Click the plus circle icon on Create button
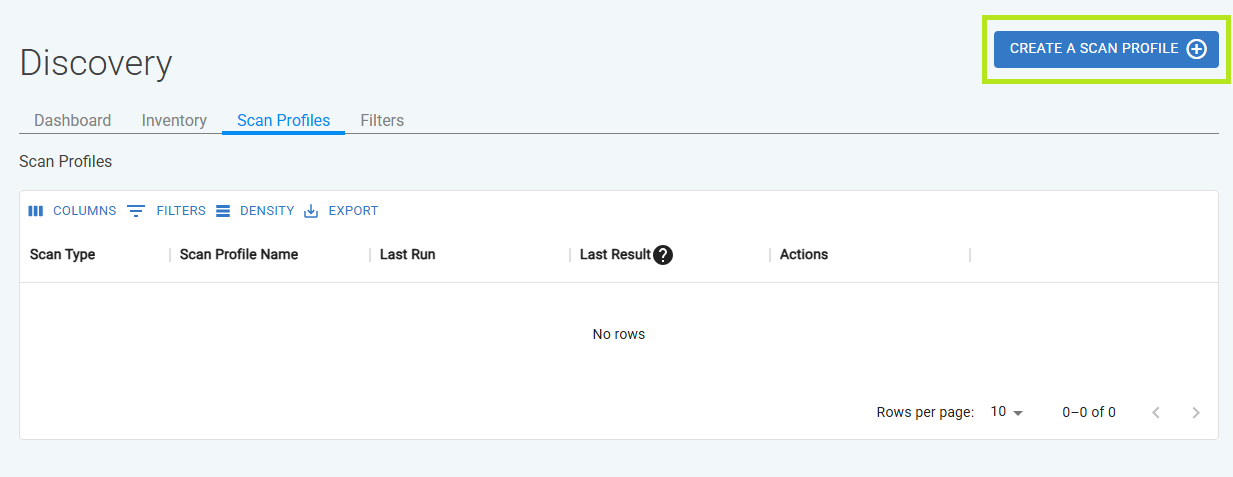Screen dimensions: 1233x477 coord(1196,49)
